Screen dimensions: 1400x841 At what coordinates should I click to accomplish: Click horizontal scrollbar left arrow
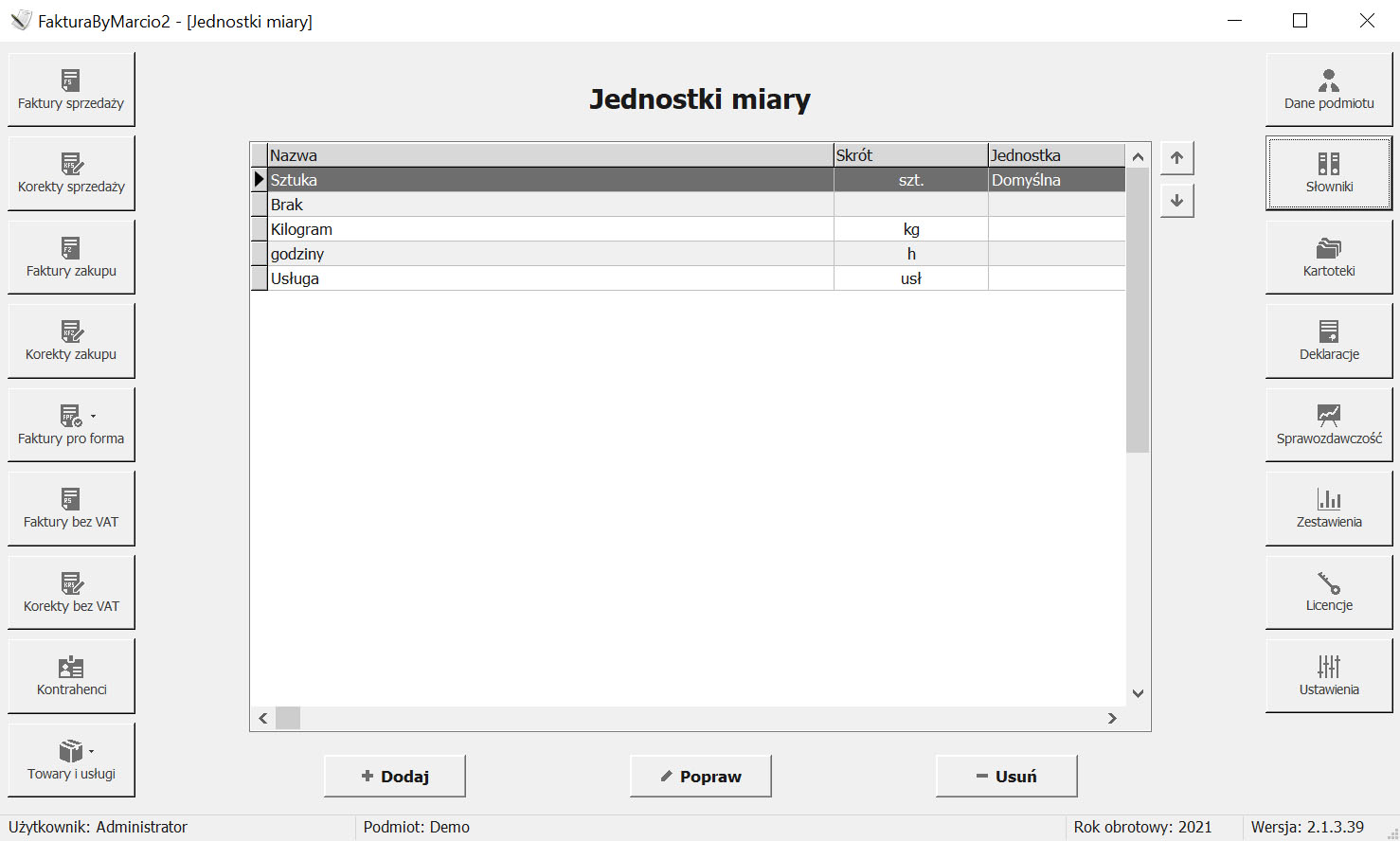[263, 719]
